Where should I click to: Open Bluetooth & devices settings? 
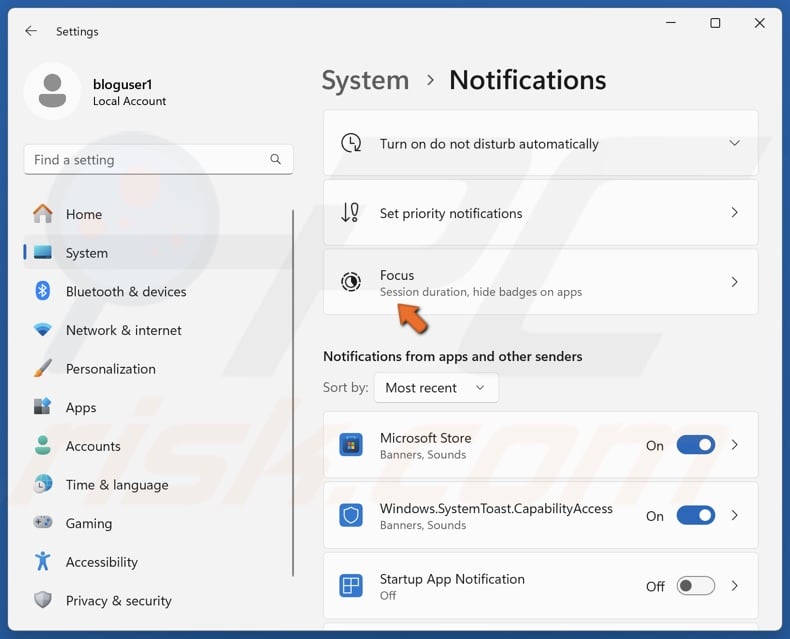[x=126, y=292]
